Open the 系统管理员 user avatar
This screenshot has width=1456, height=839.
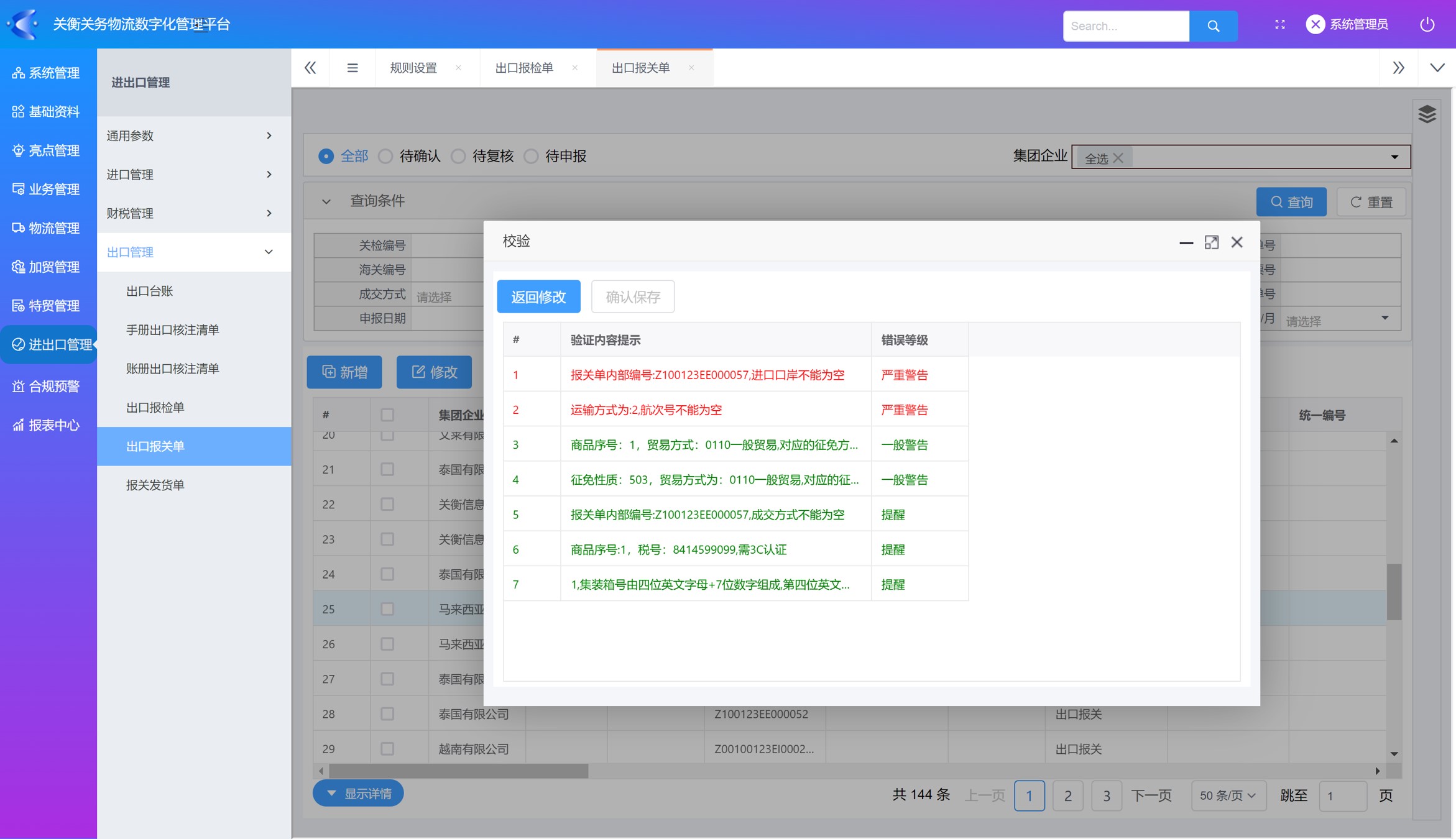[1315, 24]
